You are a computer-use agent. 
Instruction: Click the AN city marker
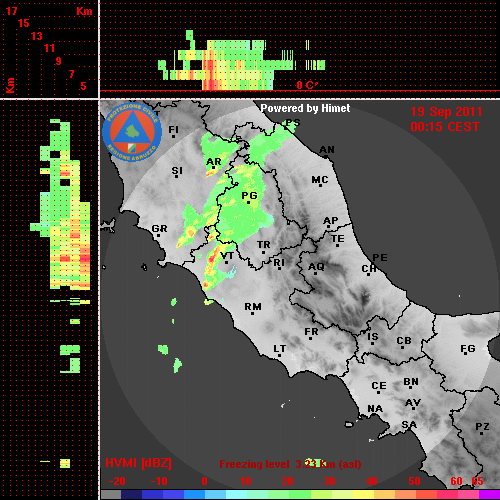(x=326, y=156)
